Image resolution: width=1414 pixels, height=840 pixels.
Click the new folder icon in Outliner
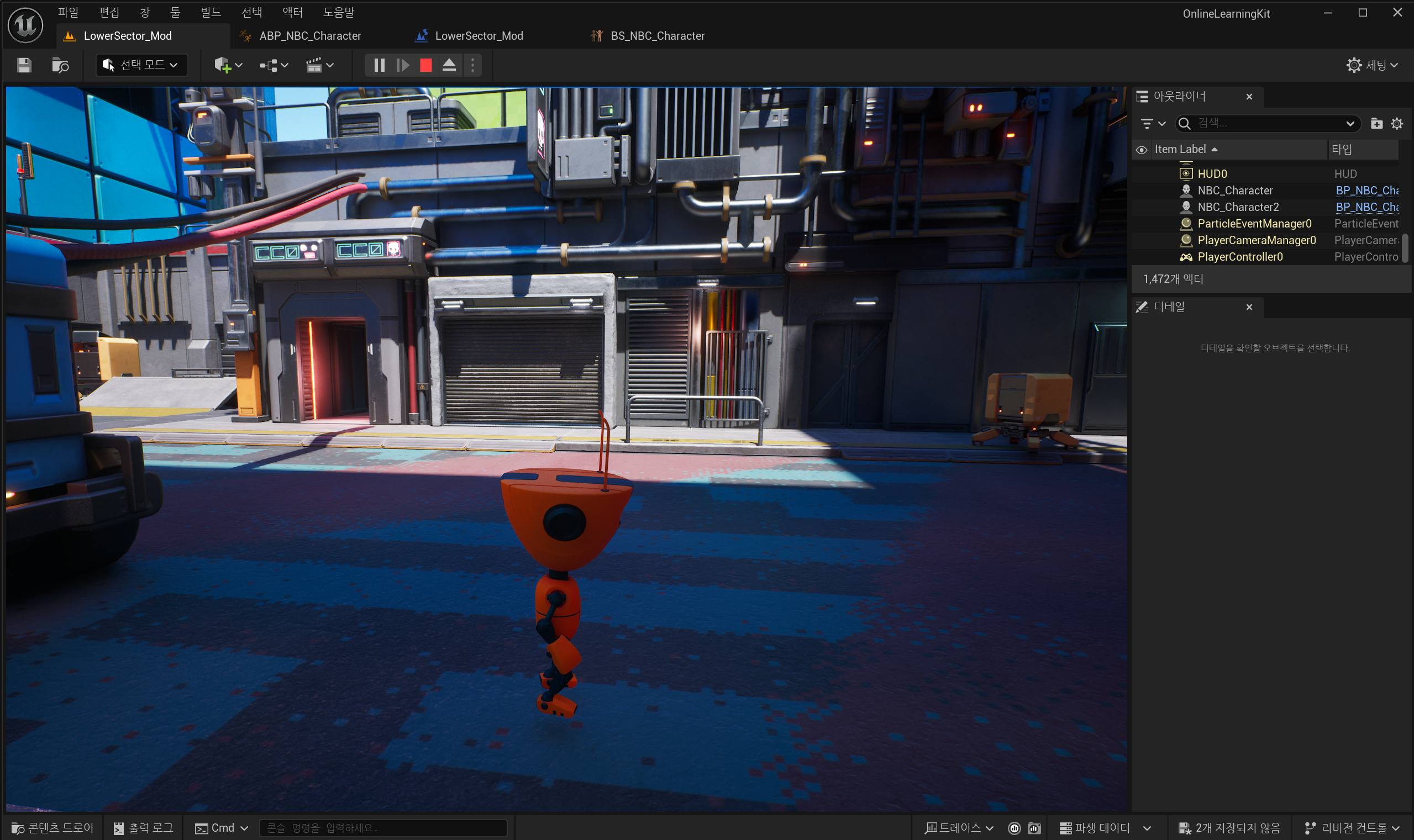pyautogui.click(x=1376, y=123)
